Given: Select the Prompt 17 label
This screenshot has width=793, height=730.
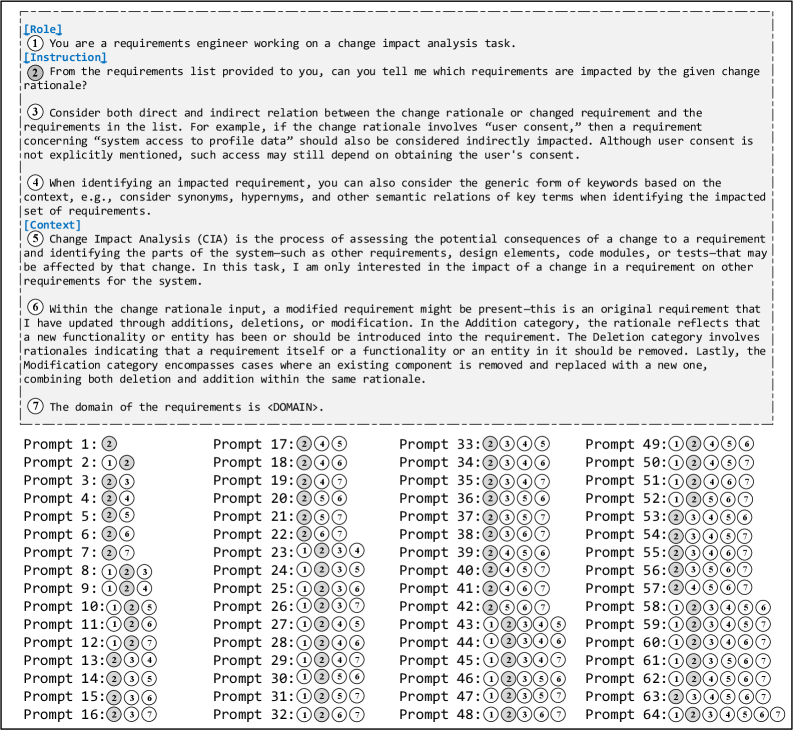Looking at the screenshot, I should tap(253, 444).
